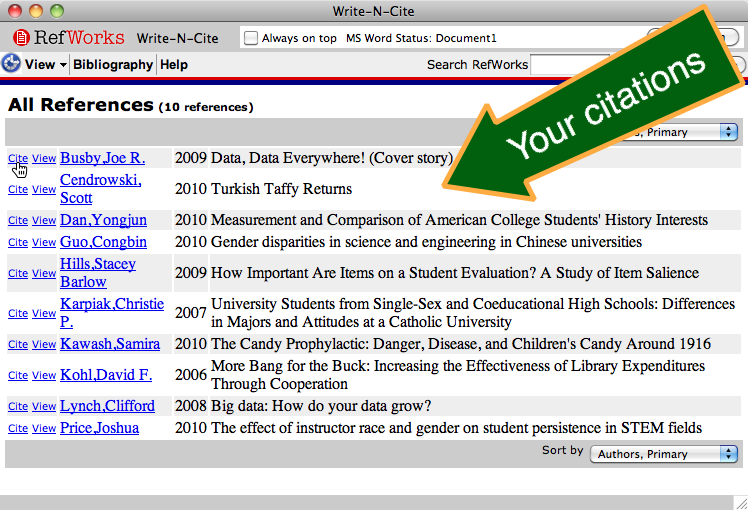Select title 'Turkish Taffy Returns'

click(281, 189)
